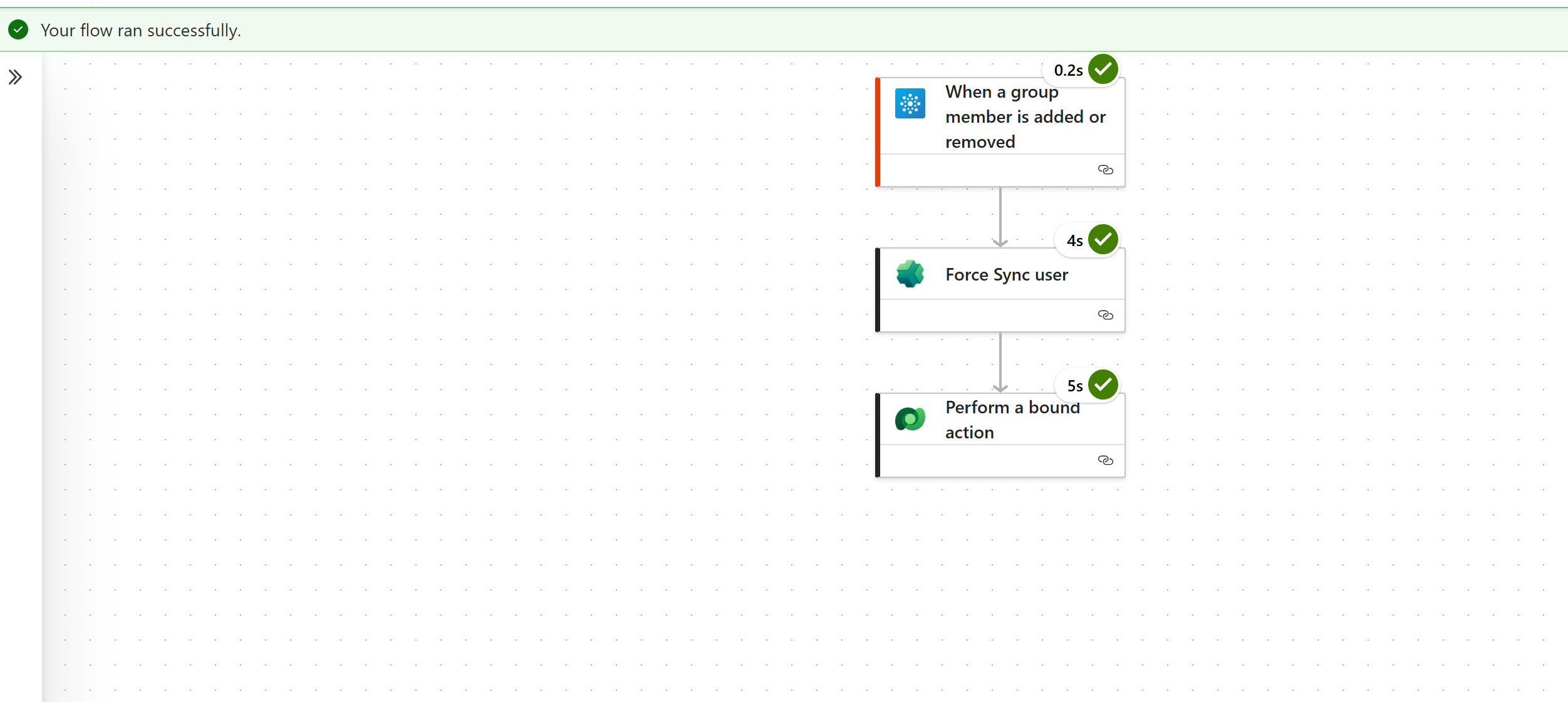Click the Force Sync user connector icon

pos(910,274)
